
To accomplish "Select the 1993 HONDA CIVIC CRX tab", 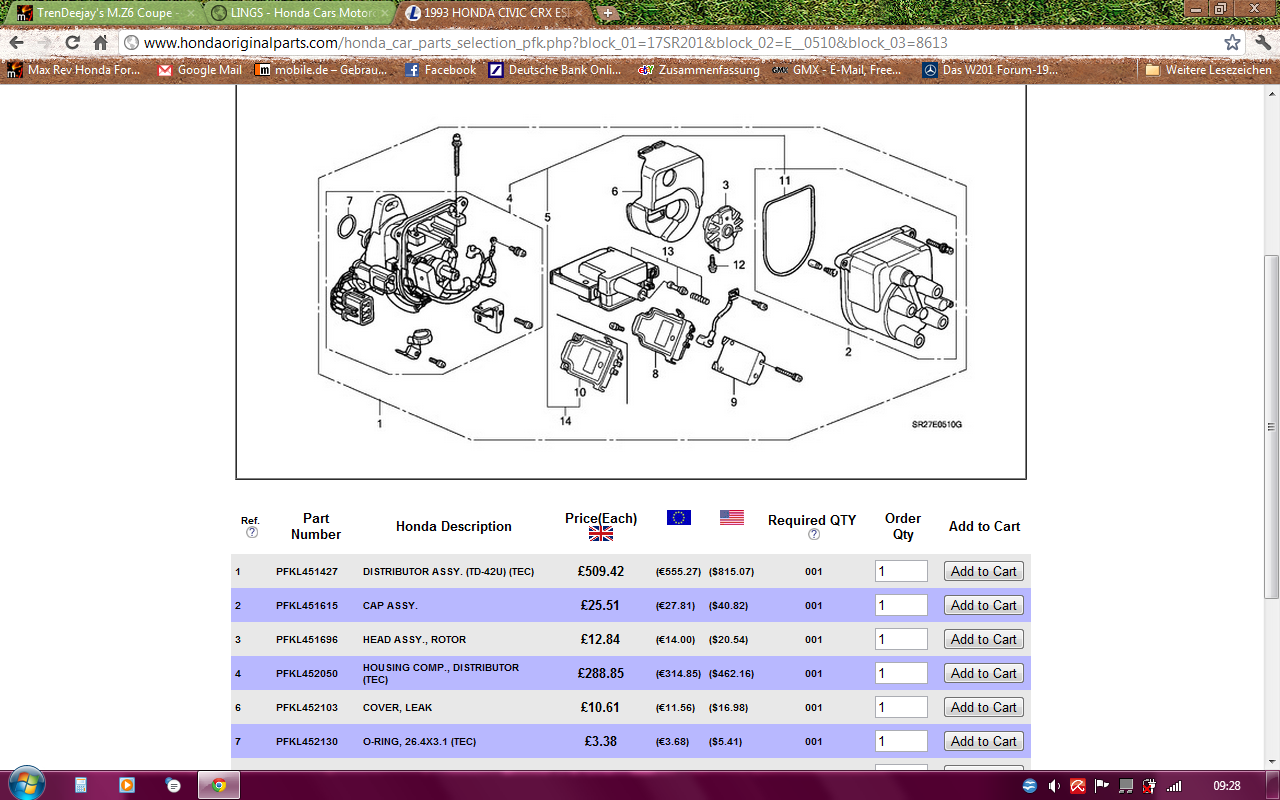I will [495, 13].
